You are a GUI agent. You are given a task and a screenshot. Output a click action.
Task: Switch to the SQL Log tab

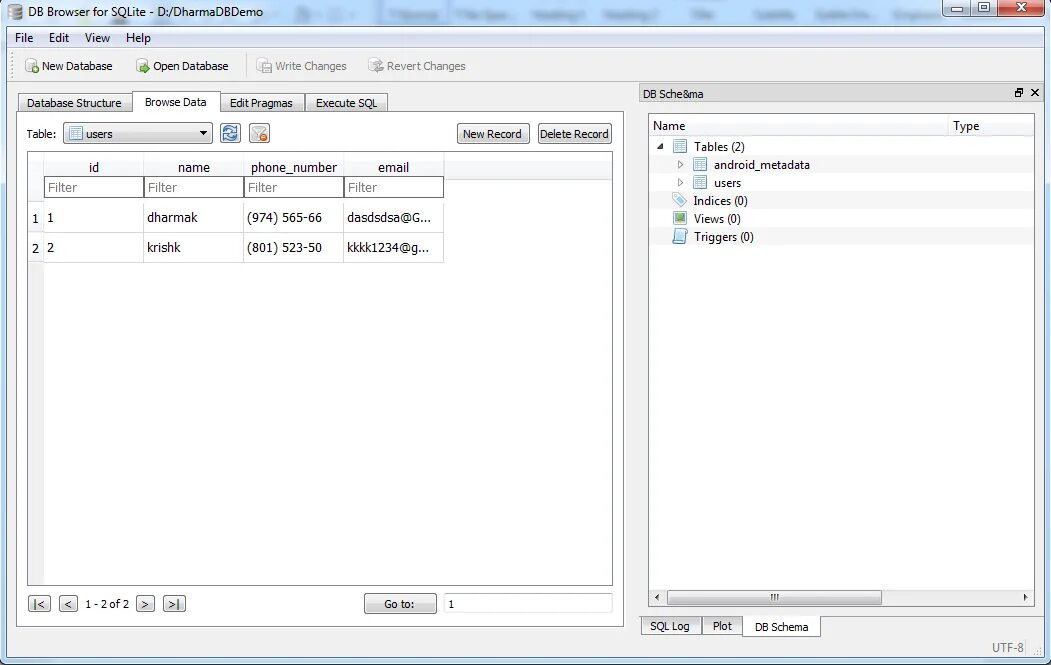pos(670,626)
